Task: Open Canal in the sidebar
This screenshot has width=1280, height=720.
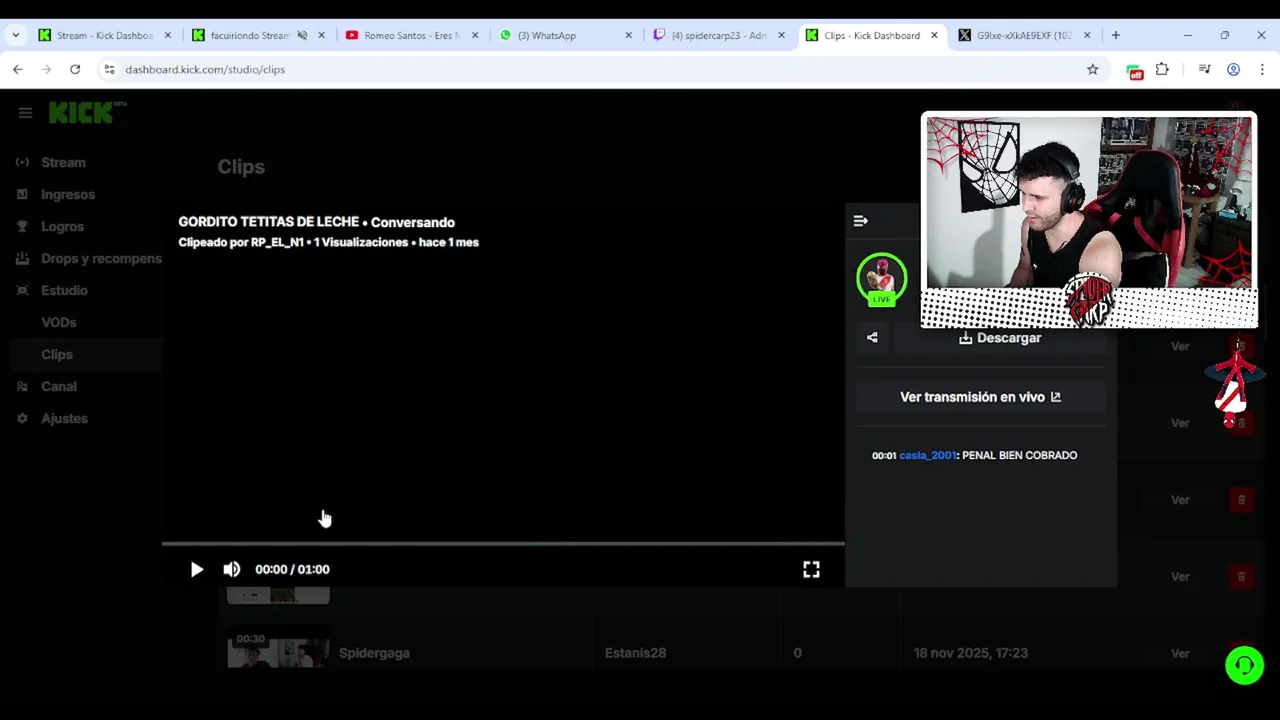Action: point(59,386)
